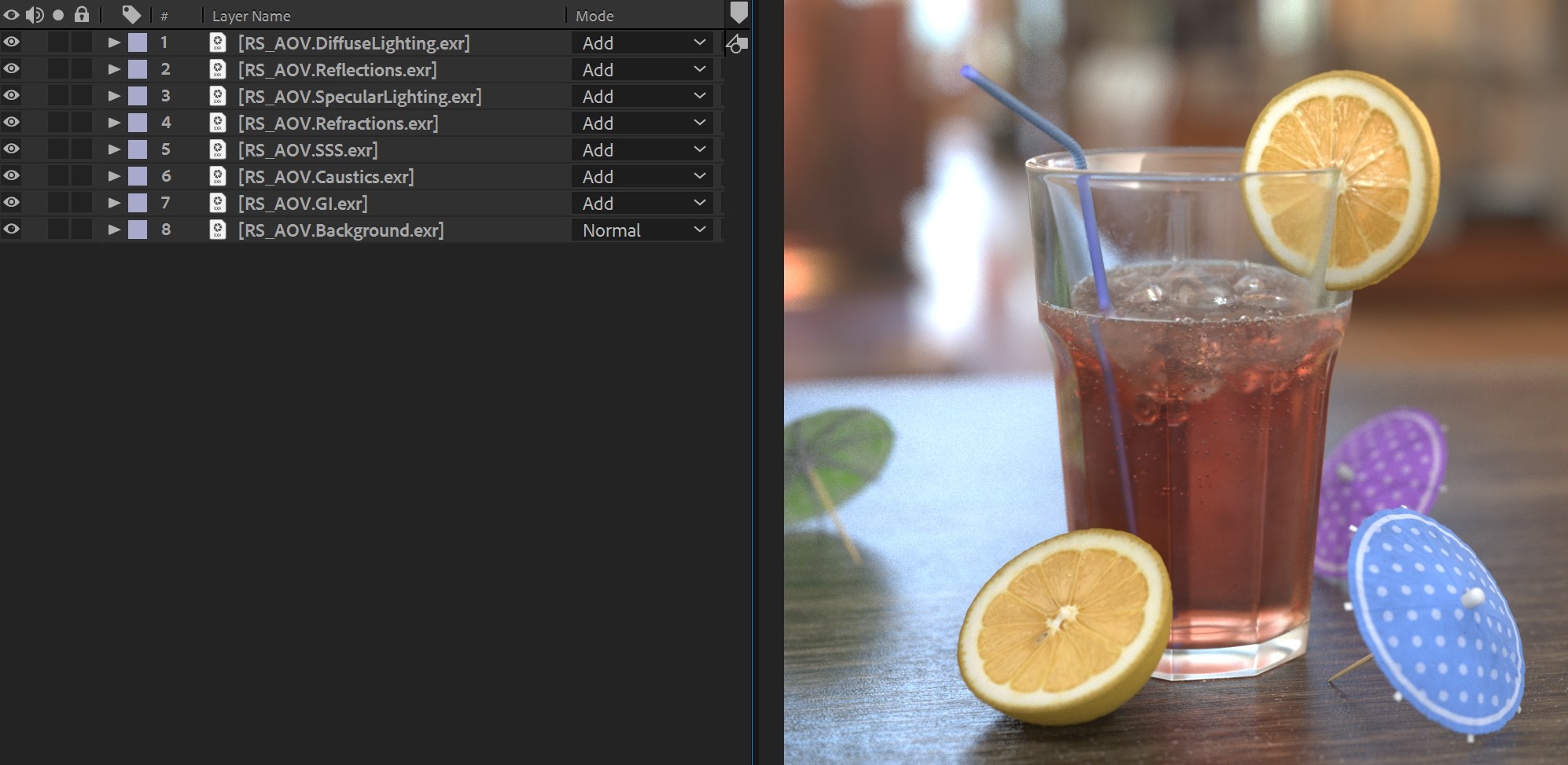Toggle the lock switch box for layer 2
The height and width of the screenshot is (765, 1568).
coord(82,69)
